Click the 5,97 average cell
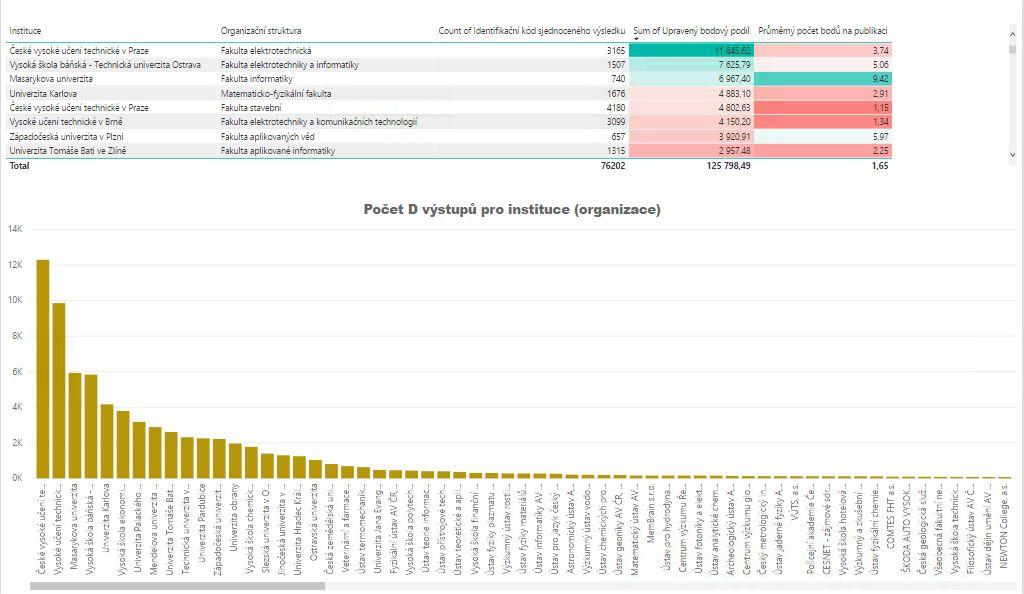Screen dimensions: 1024x594 tap(823, 136)
